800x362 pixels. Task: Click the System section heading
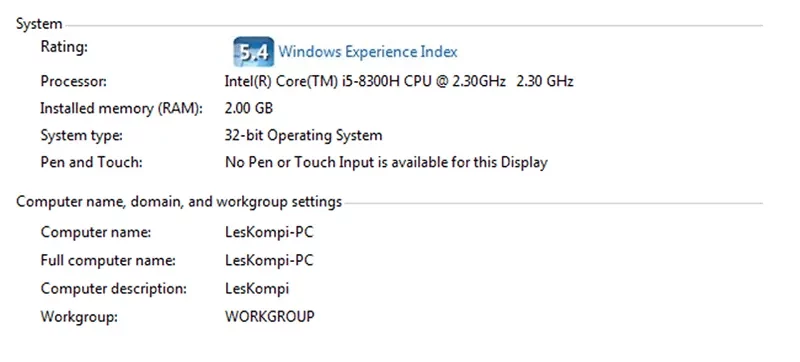pos(39,24)
